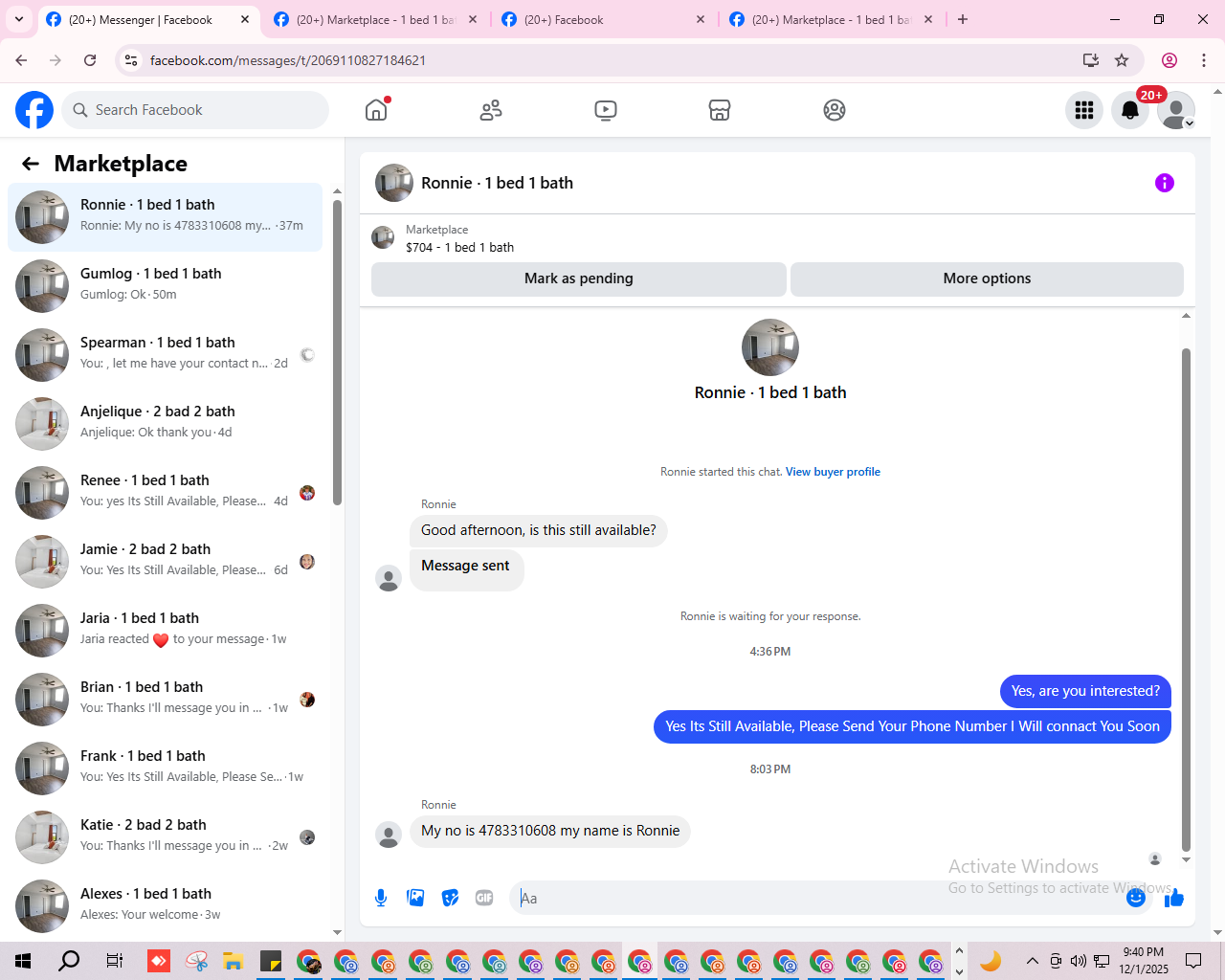
Task: Open Gumlog's 1 bed 1 bath conversation
Action: point(165,286)
